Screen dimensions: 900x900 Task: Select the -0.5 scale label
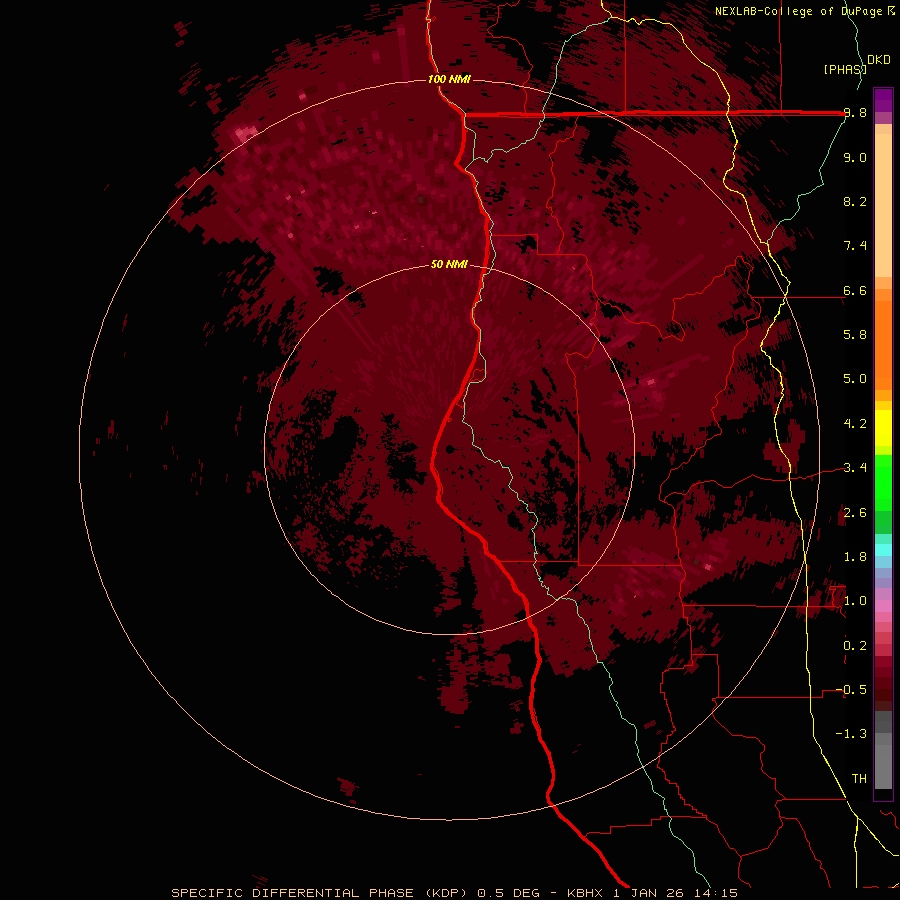[851, 690]
